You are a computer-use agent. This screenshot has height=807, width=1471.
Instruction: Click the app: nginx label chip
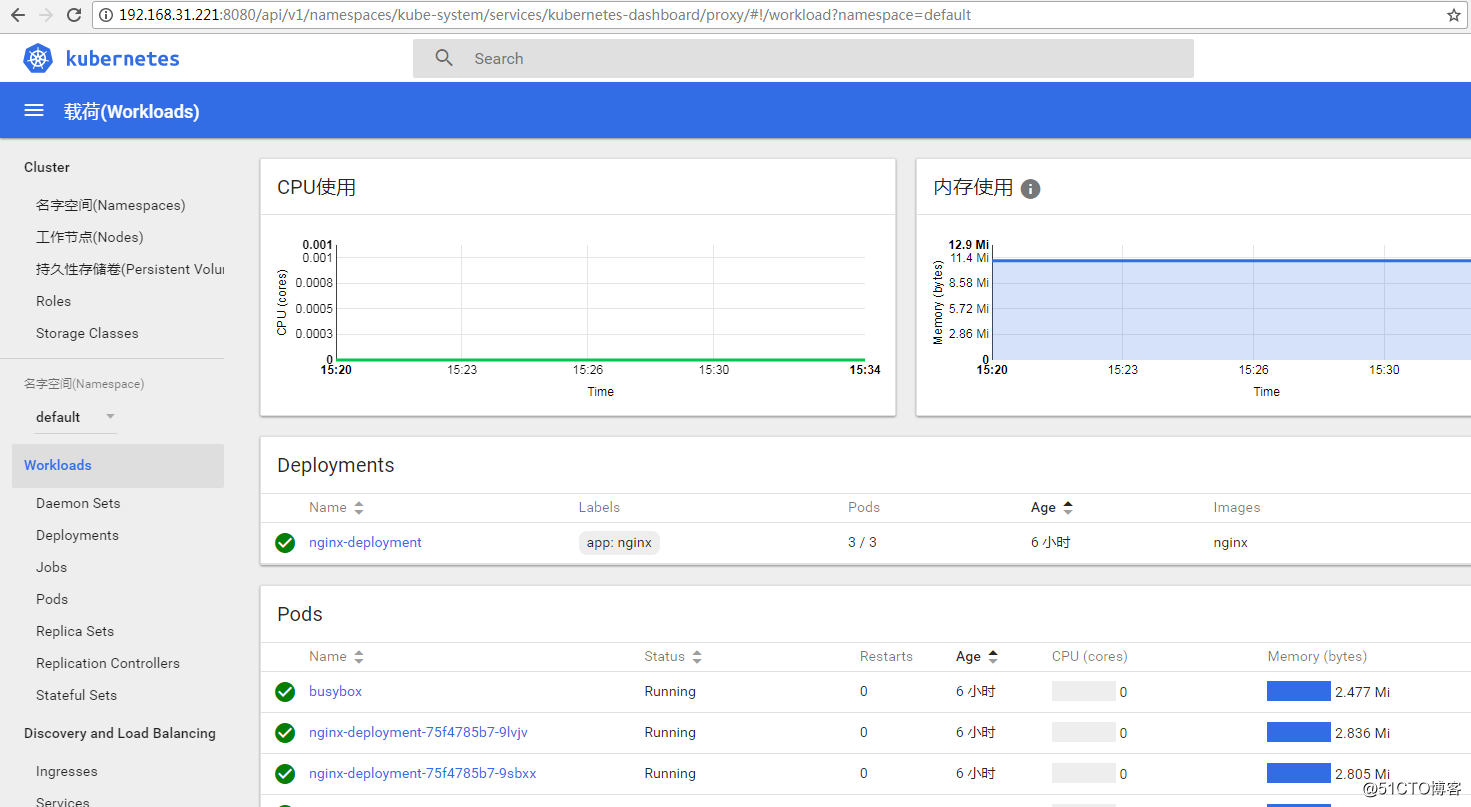(x=619, y=543)
